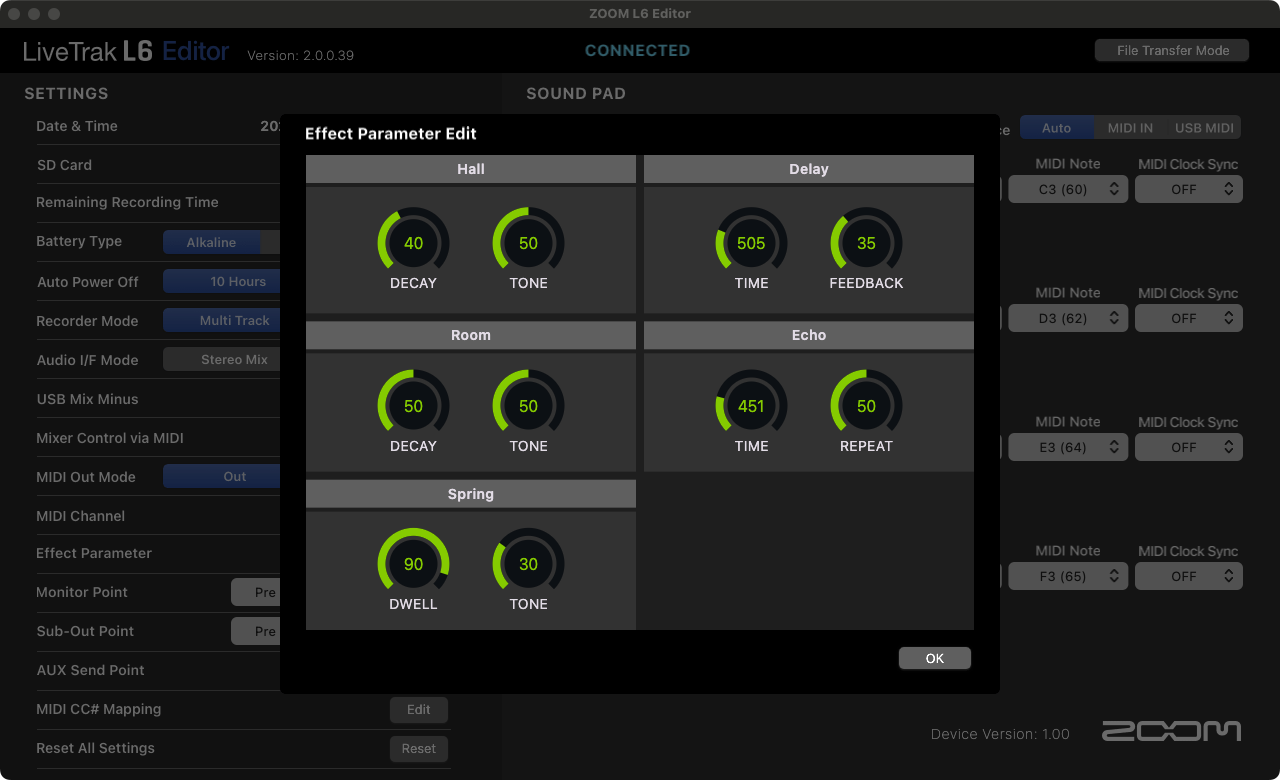Click the Spring TONE knob
The height and width of the screenshot is (780, 1280).
(528, 564)
